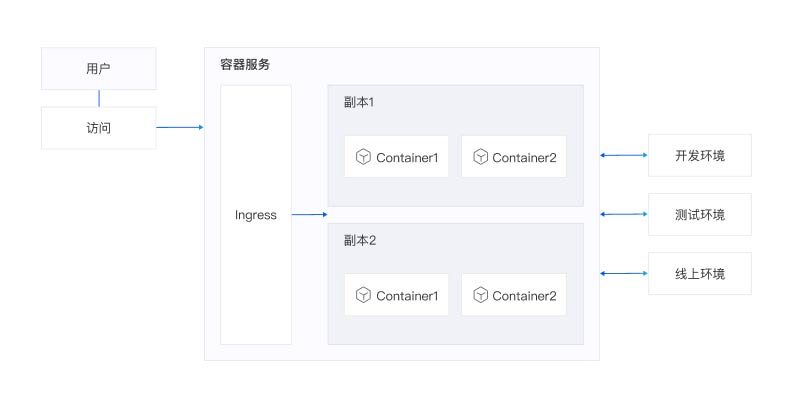Click the 副本2 group label
The height and width of the screenshot is (408, 800).
click(x=359, y=241)
